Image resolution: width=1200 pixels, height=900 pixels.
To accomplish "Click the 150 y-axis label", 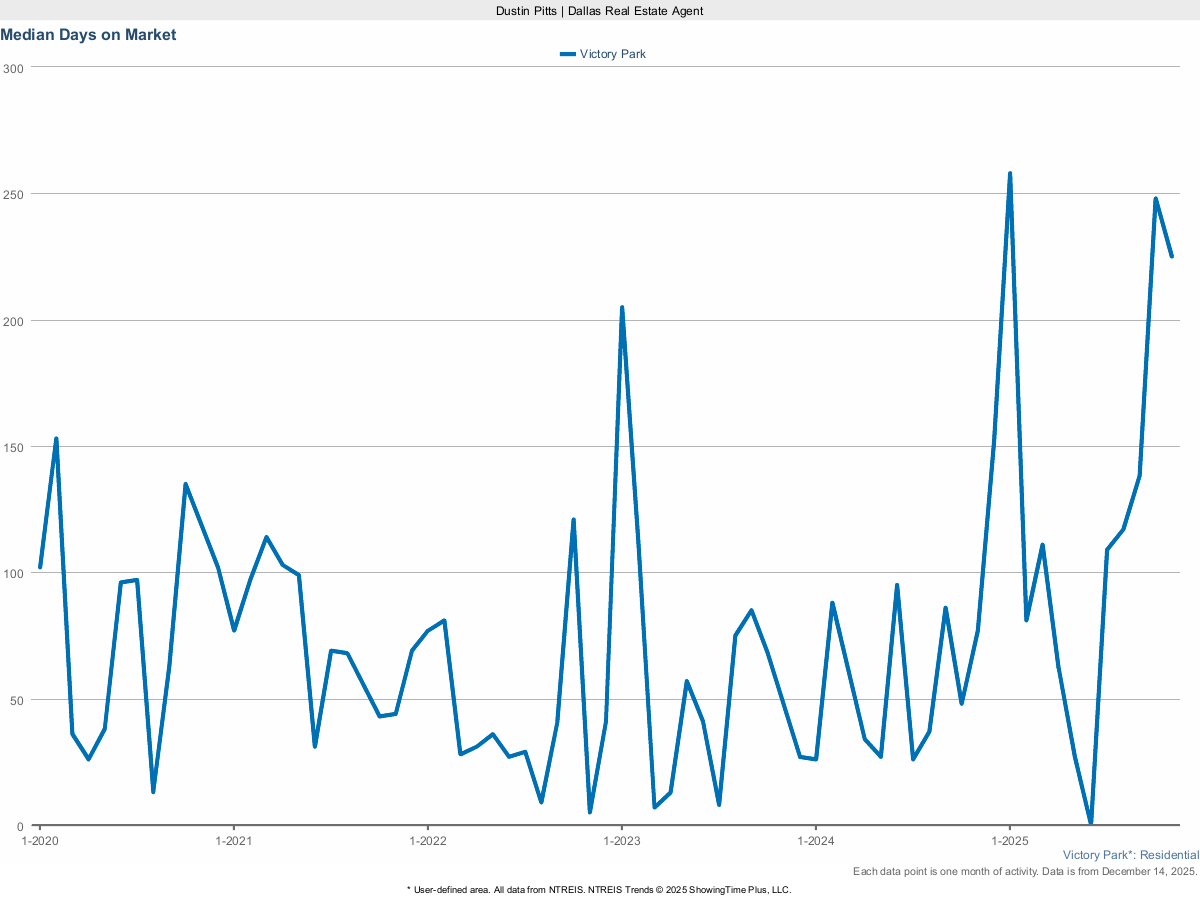I will pyautogui.click(x=12, y=447).
